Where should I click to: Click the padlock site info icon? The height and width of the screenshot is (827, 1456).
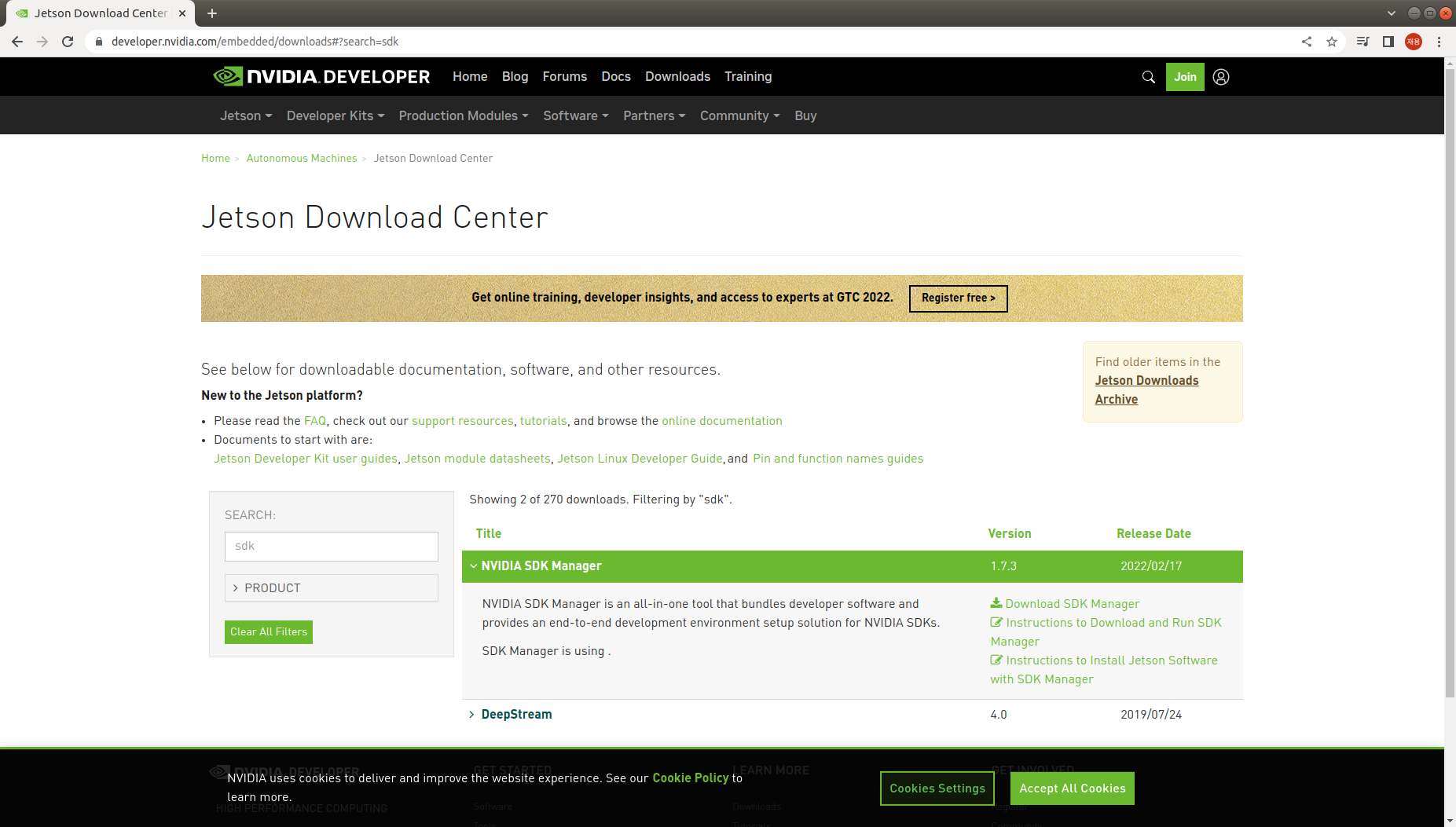98,42
